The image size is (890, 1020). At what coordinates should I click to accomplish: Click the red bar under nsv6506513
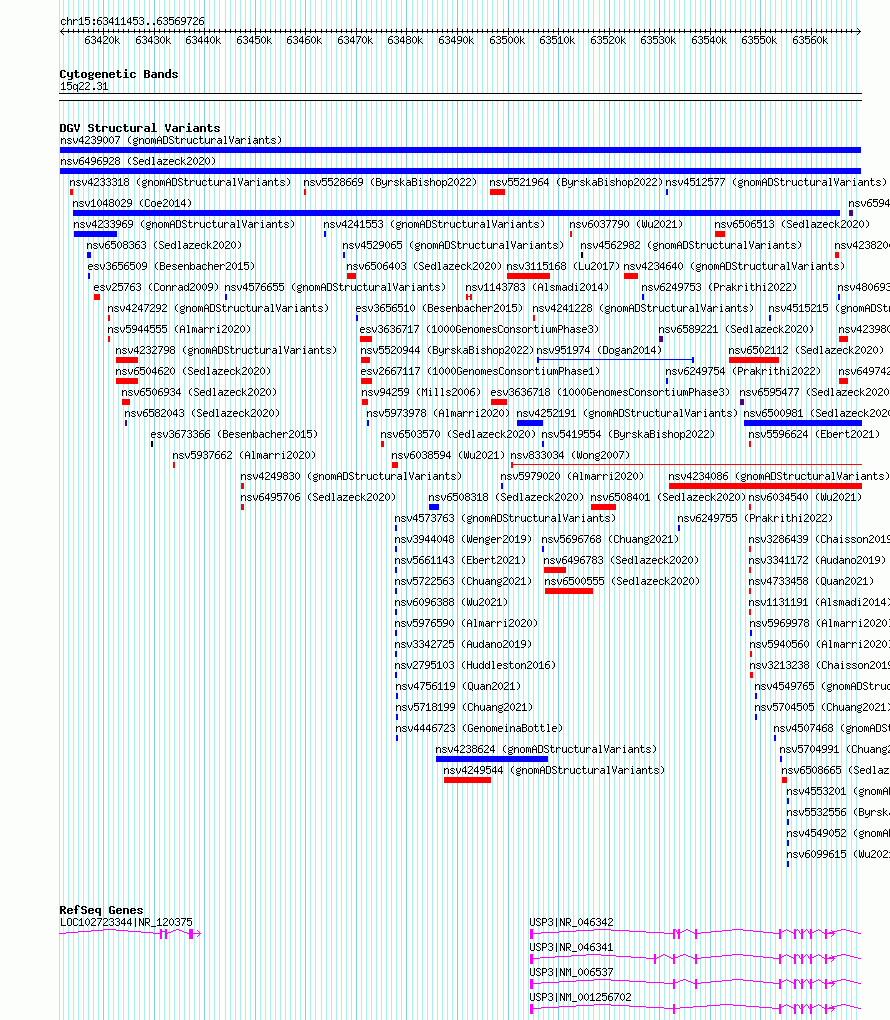[x=720, y=234]
